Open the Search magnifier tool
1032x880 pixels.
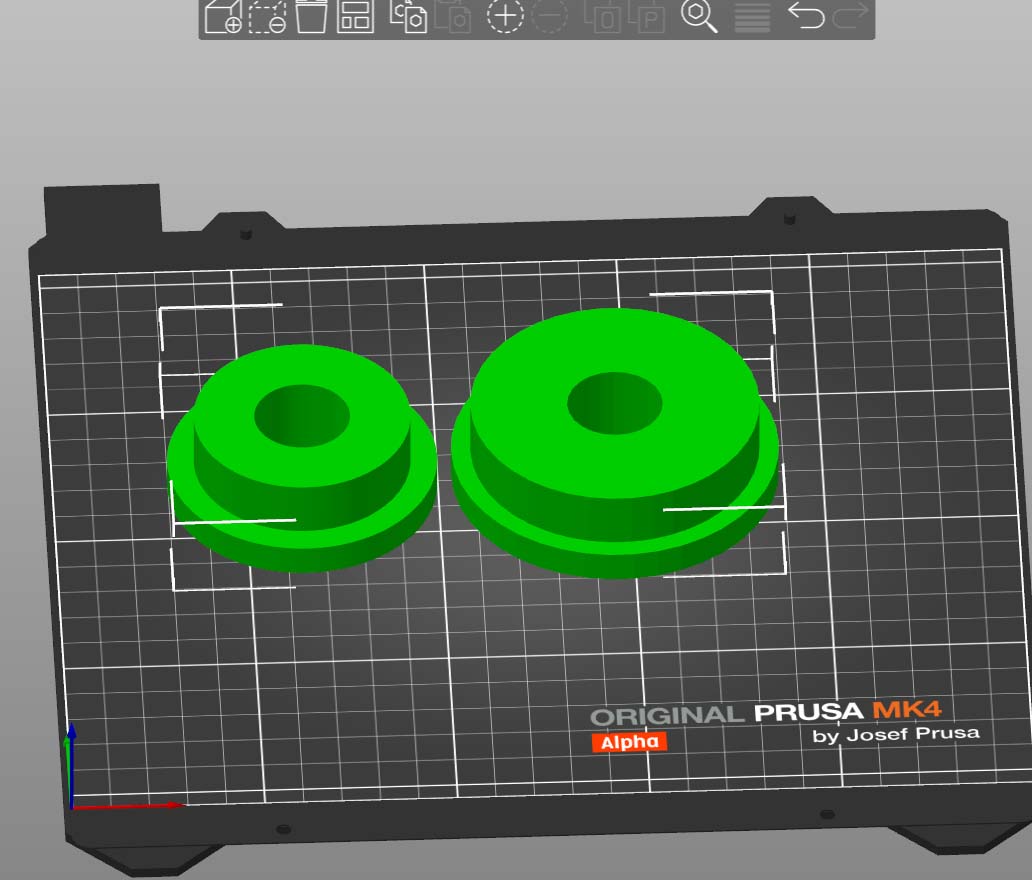click(698, 16)
